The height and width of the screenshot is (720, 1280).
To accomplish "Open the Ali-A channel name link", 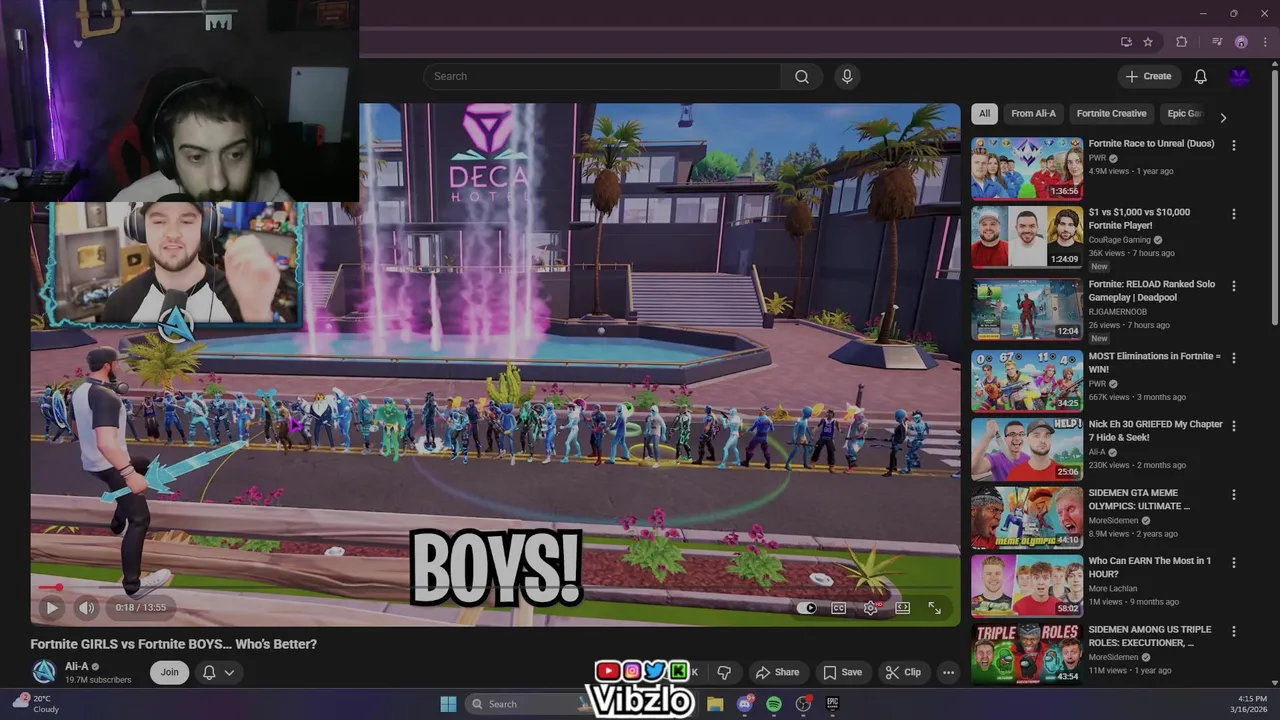I will 76,666.
